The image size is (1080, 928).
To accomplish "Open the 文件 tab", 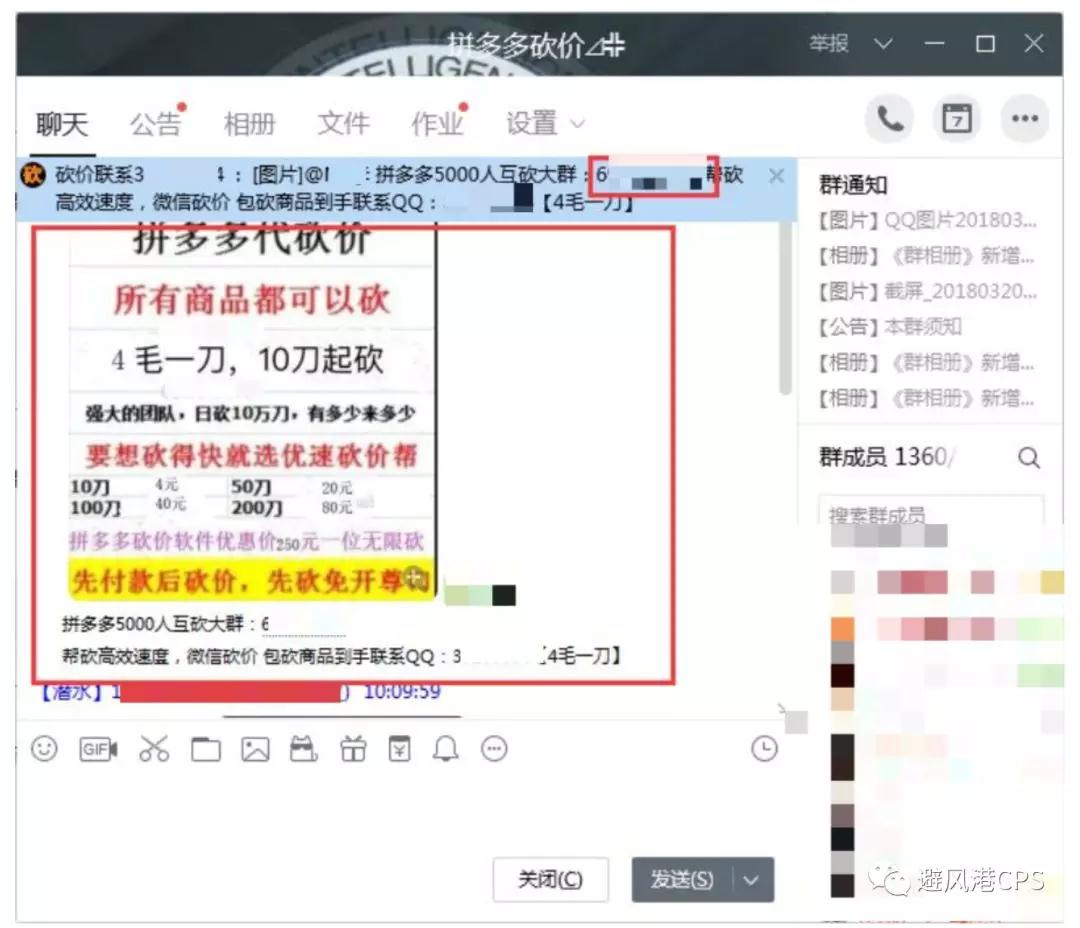I will pyautogui.click(x=343, y=124).
